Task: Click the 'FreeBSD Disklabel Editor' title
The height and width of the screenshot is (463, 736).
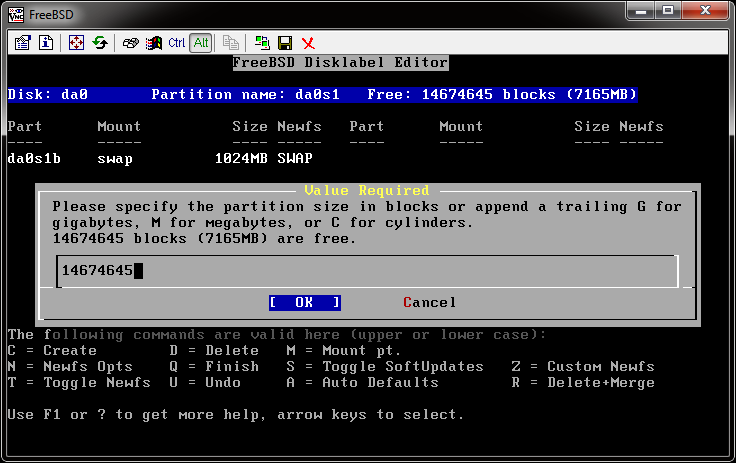Action: [340, 62]
